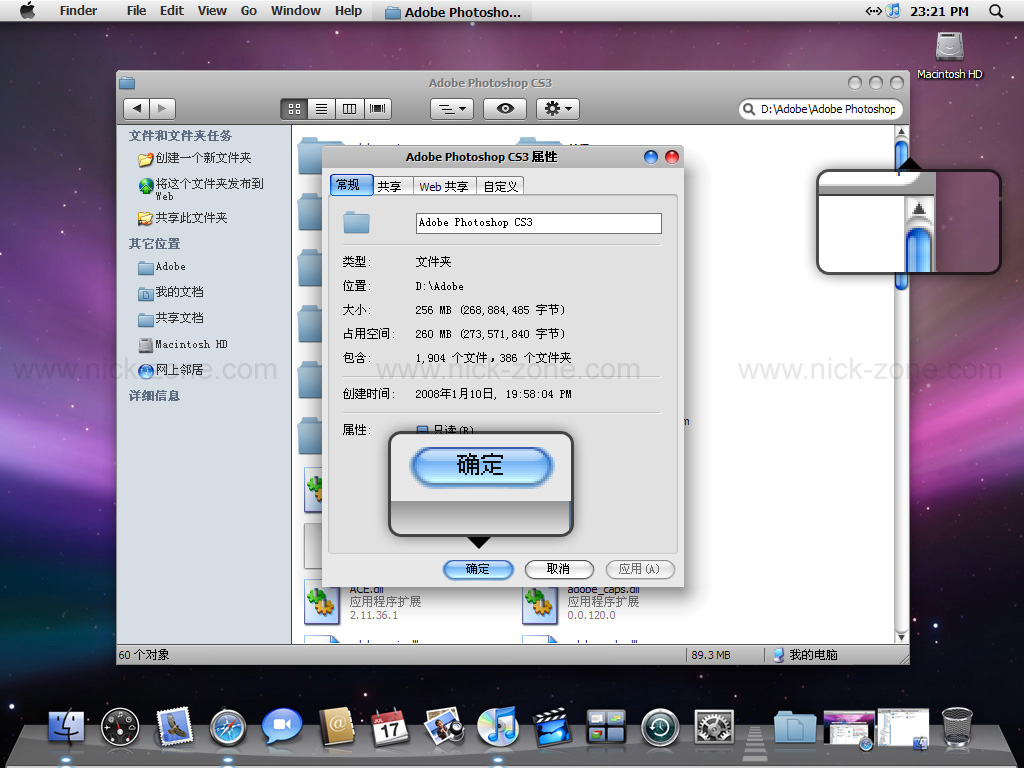Open the Finder menu
This screenshot has height=768, width=1024.
(x=78, y=10)
